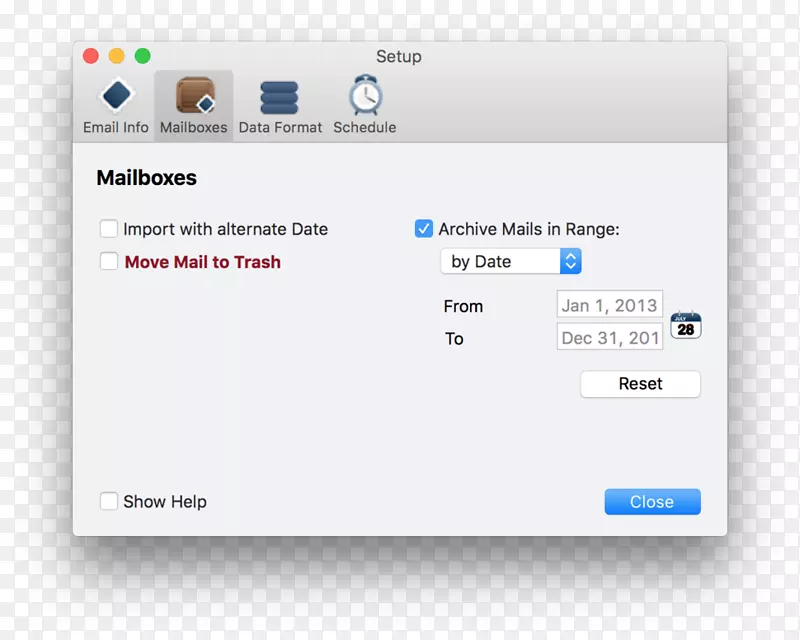Open the Data Format settings icon
This screenshot has width=800, height=640.
pos(280,97)
